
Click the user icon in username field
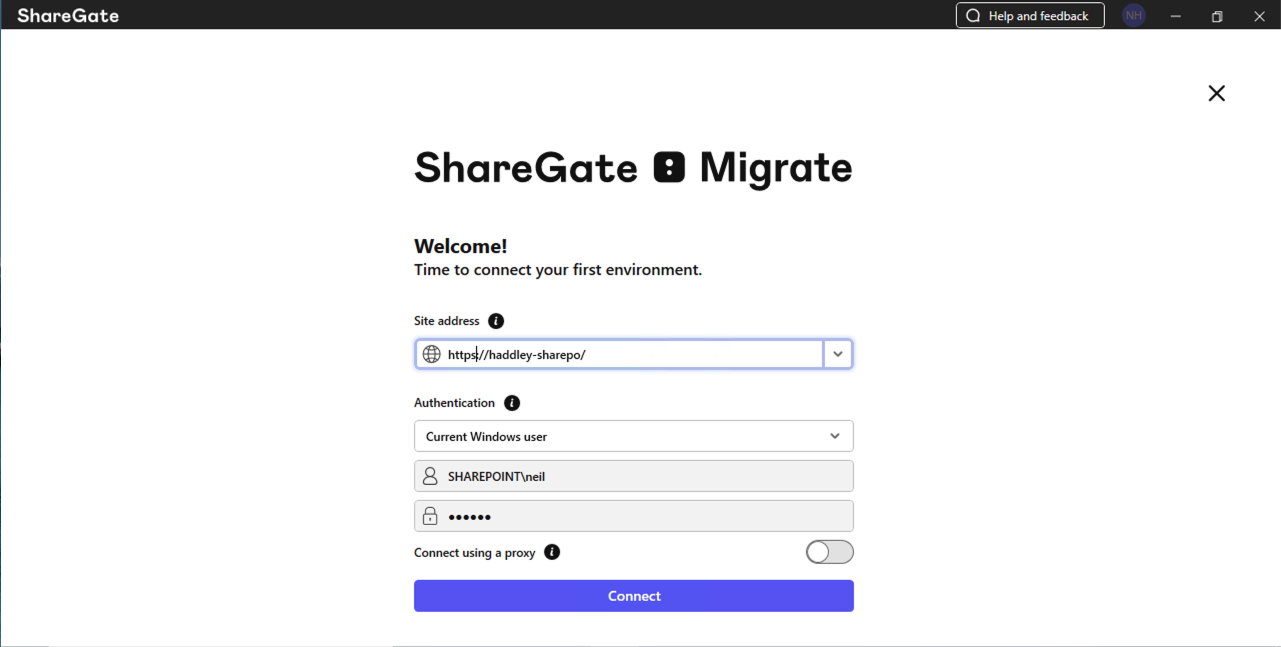pyautogui.click(x=430, y=476)
